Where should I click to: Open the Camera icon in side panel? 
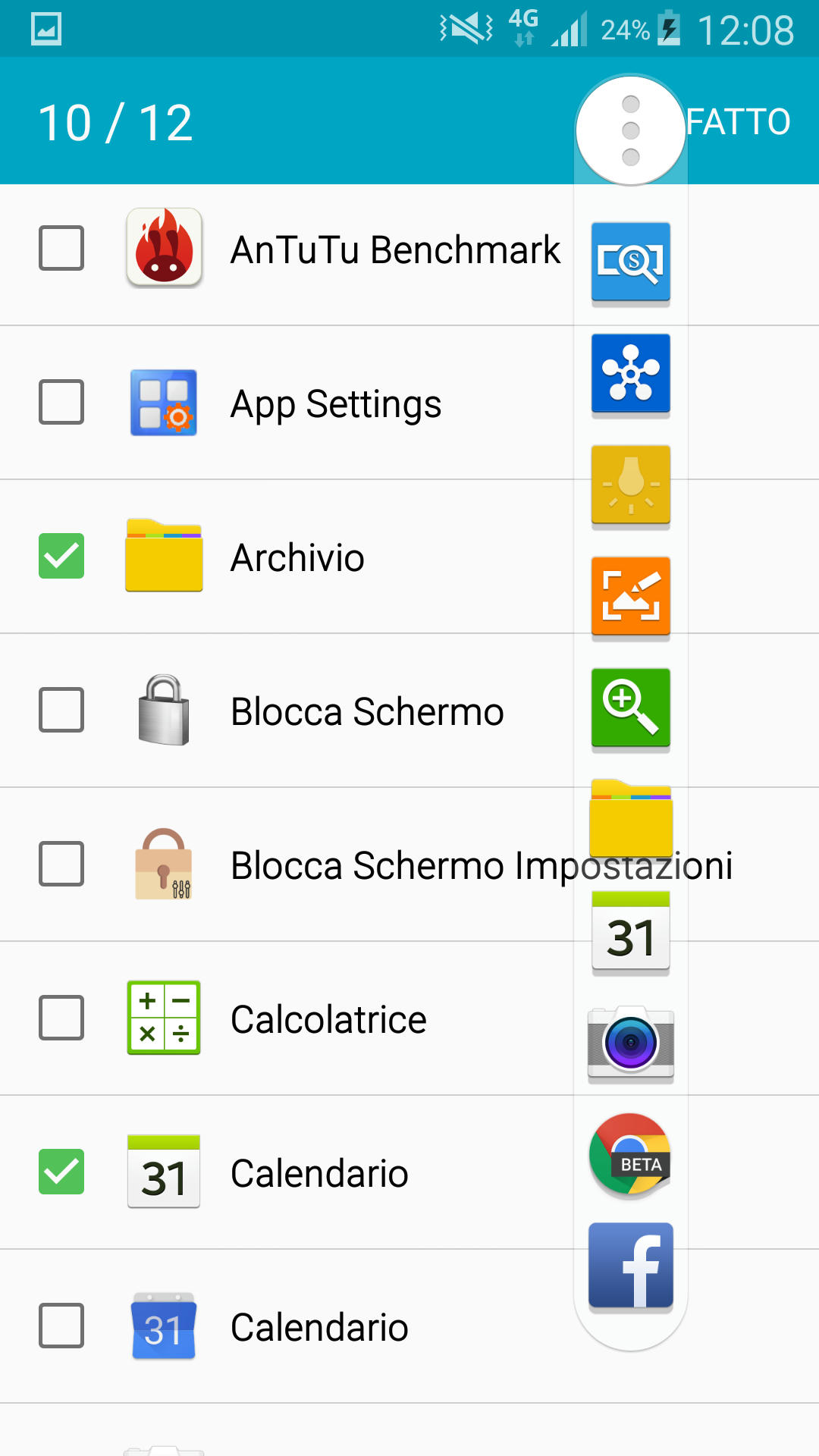(630, 1043)
